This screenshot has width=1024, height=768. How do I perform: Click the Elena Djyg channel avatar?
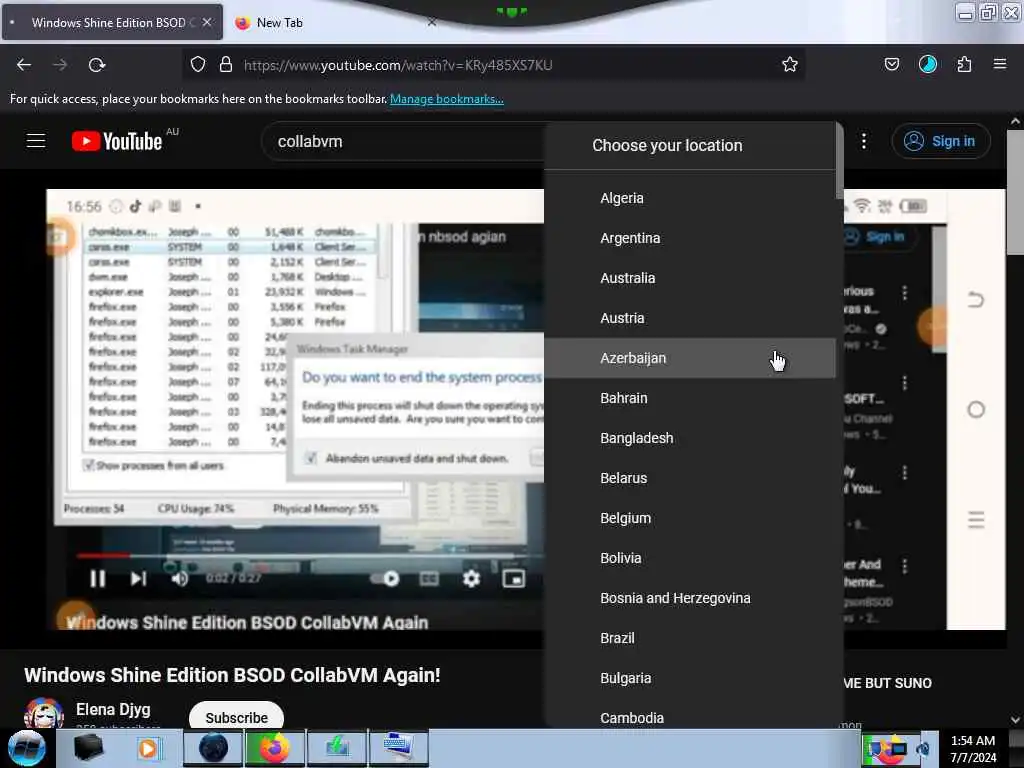44,713
